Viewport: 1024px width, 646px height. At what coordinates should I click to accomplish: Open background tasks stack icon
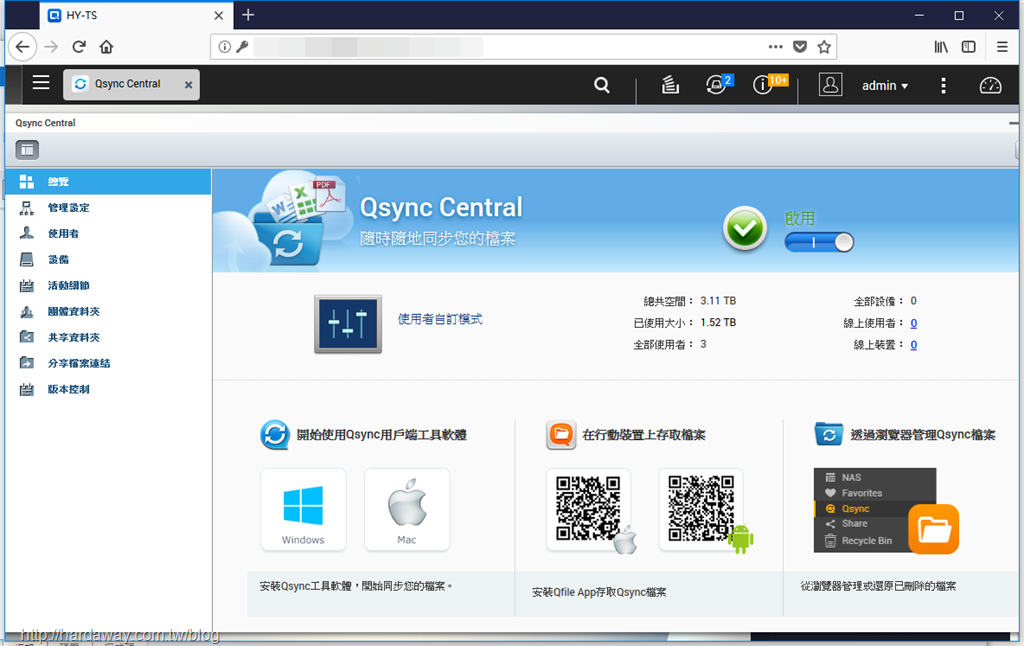pos(671,85)
